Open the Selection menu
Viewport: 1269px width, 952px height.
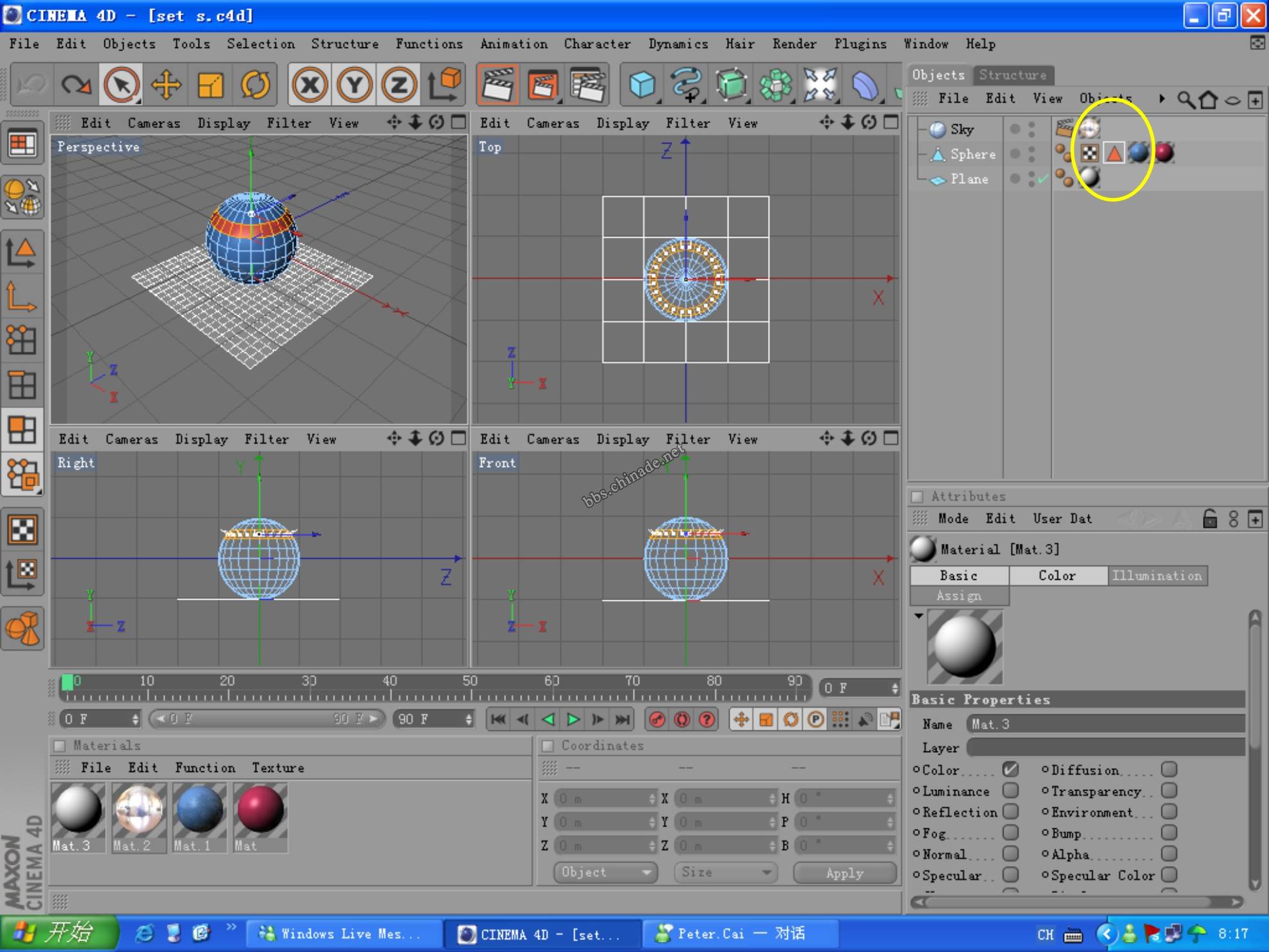click(261, 44)
